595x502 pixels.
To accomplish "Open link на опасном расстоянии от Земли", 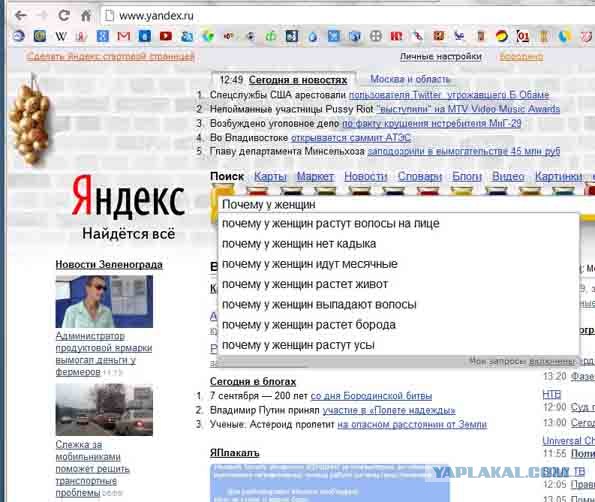I will 412,424.
